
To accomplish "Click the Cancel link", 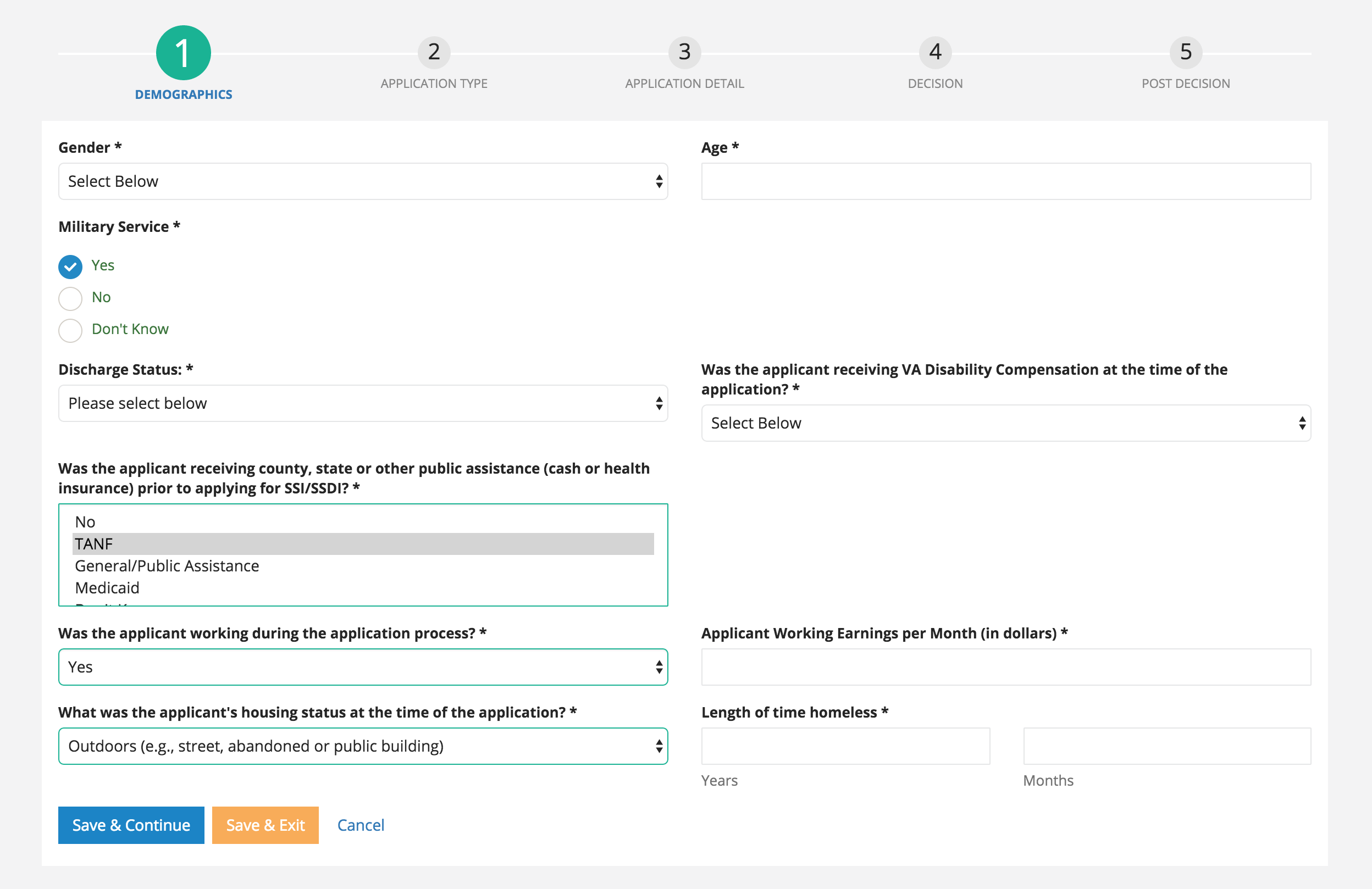I will click(x=360, y=825).
